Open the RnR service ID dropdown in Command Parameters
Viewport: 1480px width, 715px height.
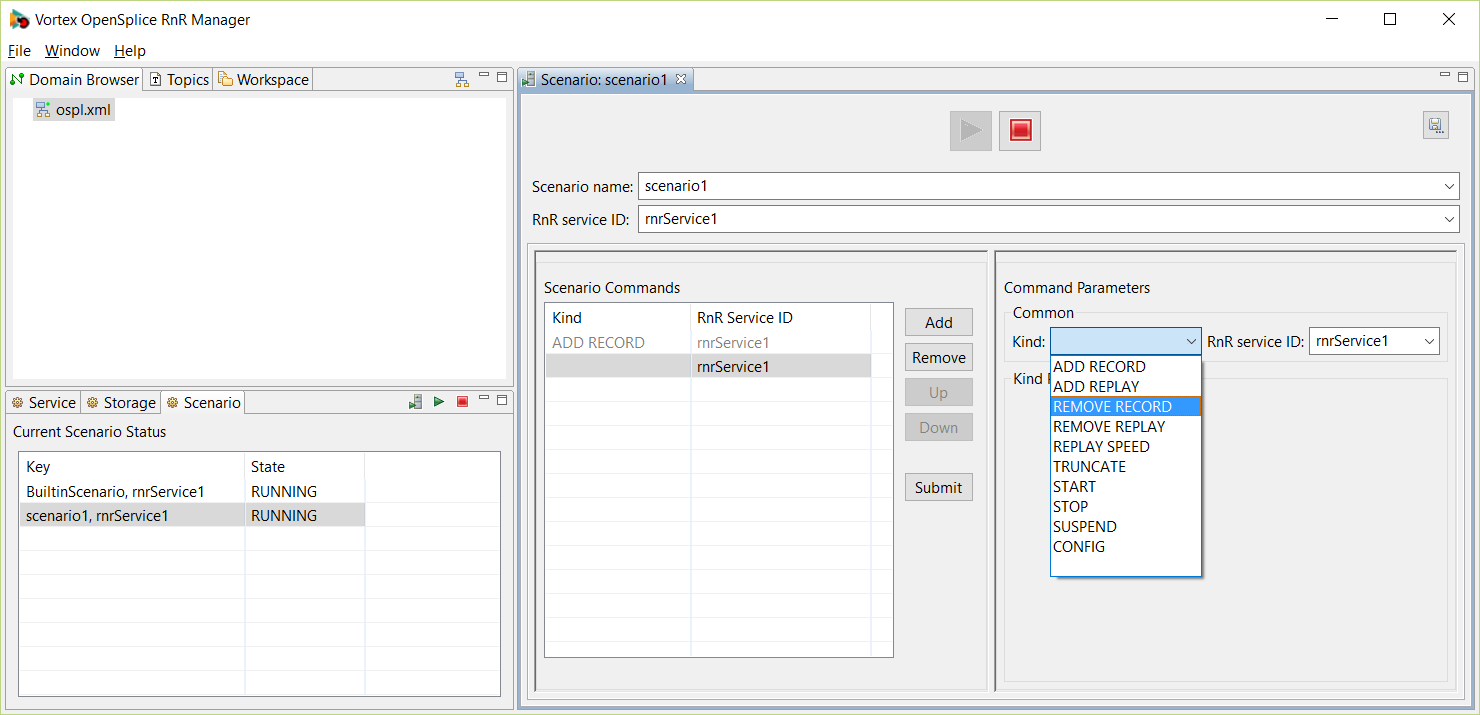1429,341
